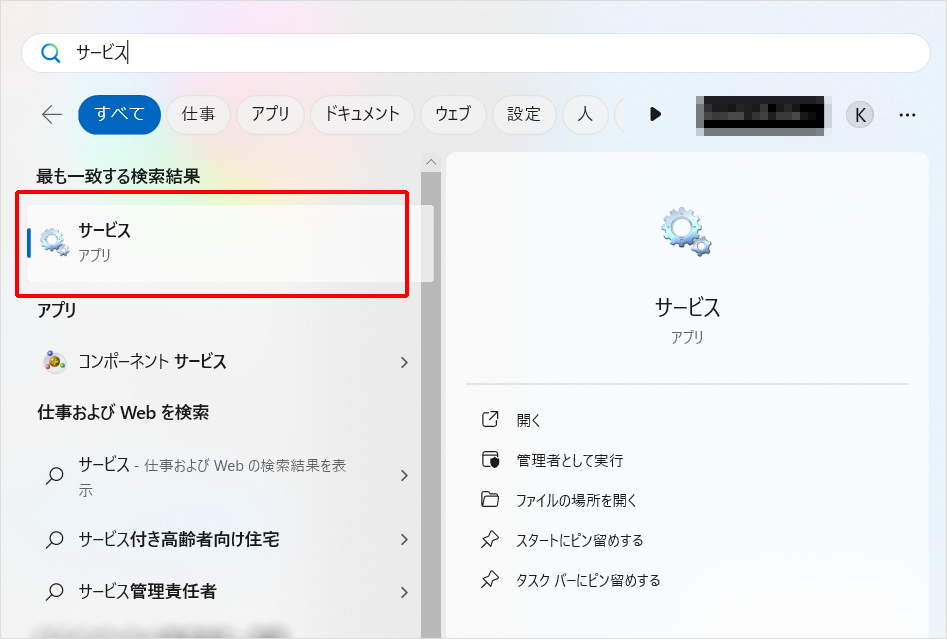This screenshot has width=947, height=639.
Task: Expand the サービス付き高齢者向け住宅 web suggestion
Action: coord(404,539)
